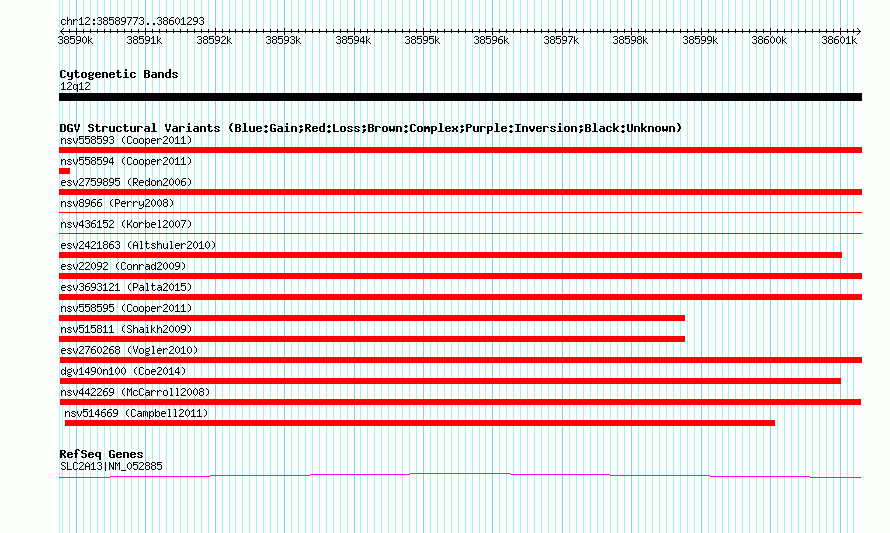Screen dimensions: 890x533
Task: Select the thin red line for nsv8966
Action: [x=460, y=212]
